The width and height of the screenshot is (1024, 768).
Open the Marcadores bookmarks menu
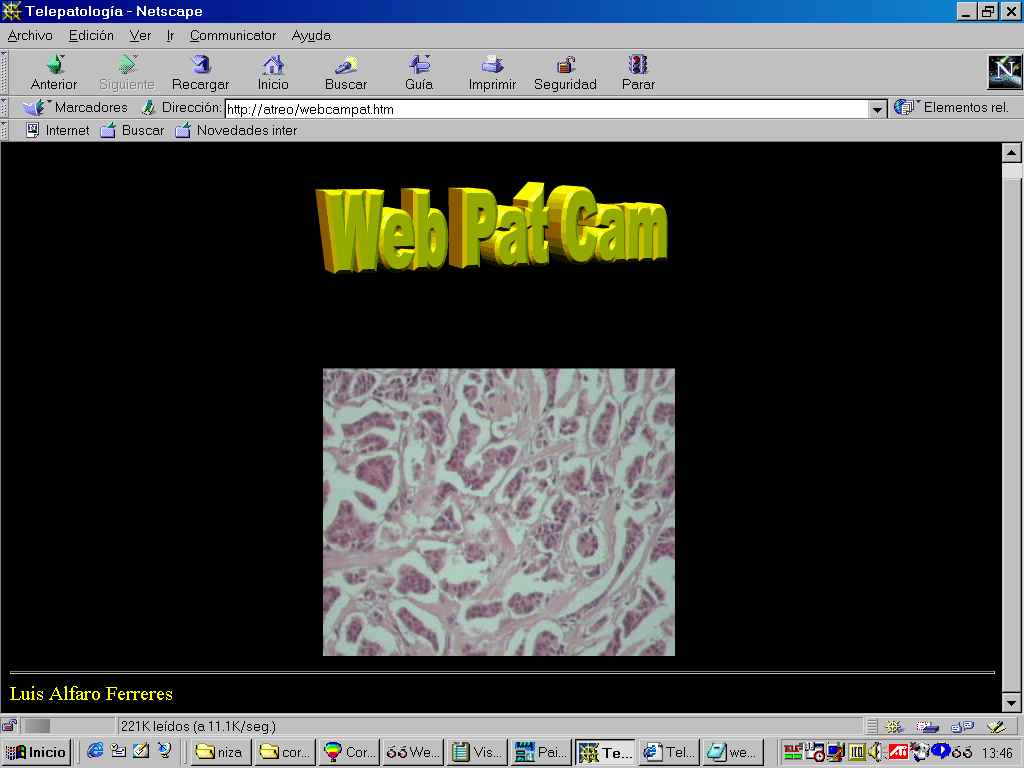point(78,107)
